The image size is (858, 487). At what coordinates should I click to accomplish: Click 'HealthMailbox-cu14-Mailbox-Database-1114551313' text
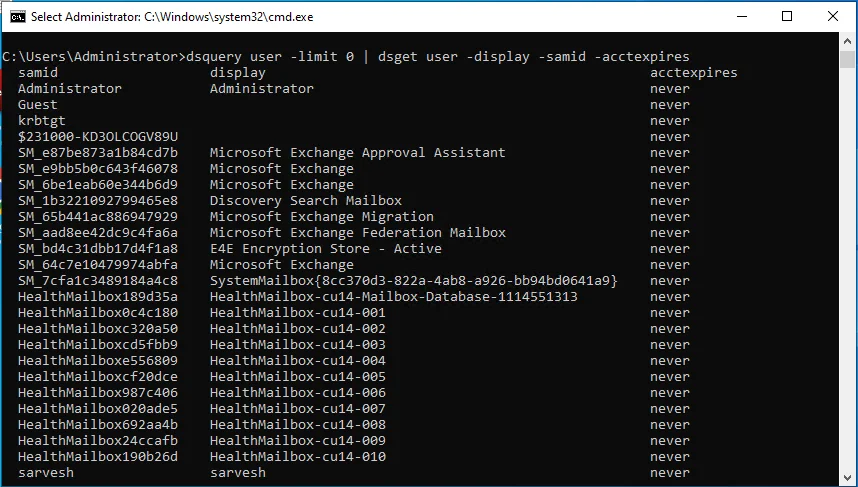394,297
